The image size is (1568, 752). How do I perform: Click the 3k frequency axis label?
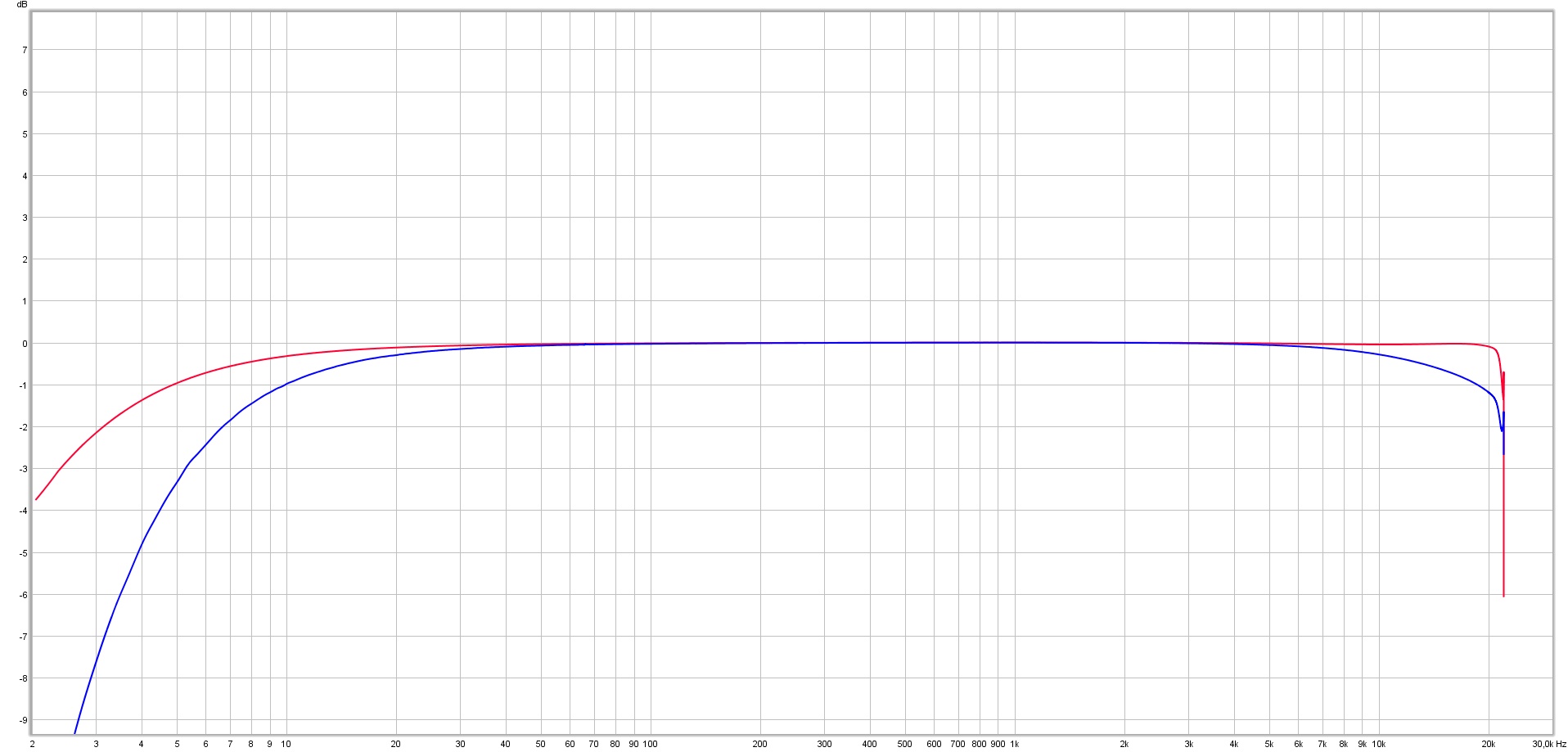click(1188, 744)
